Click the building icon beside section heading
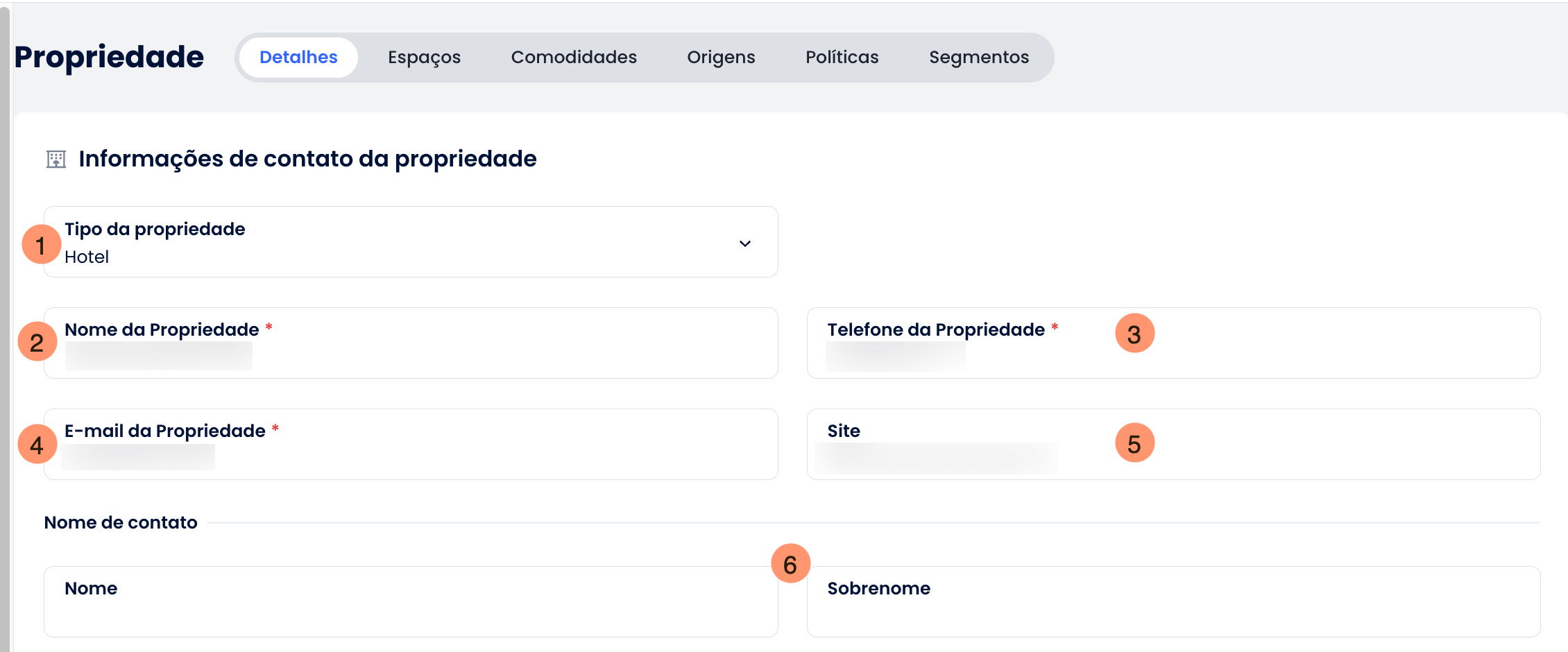 pos(56,160)
